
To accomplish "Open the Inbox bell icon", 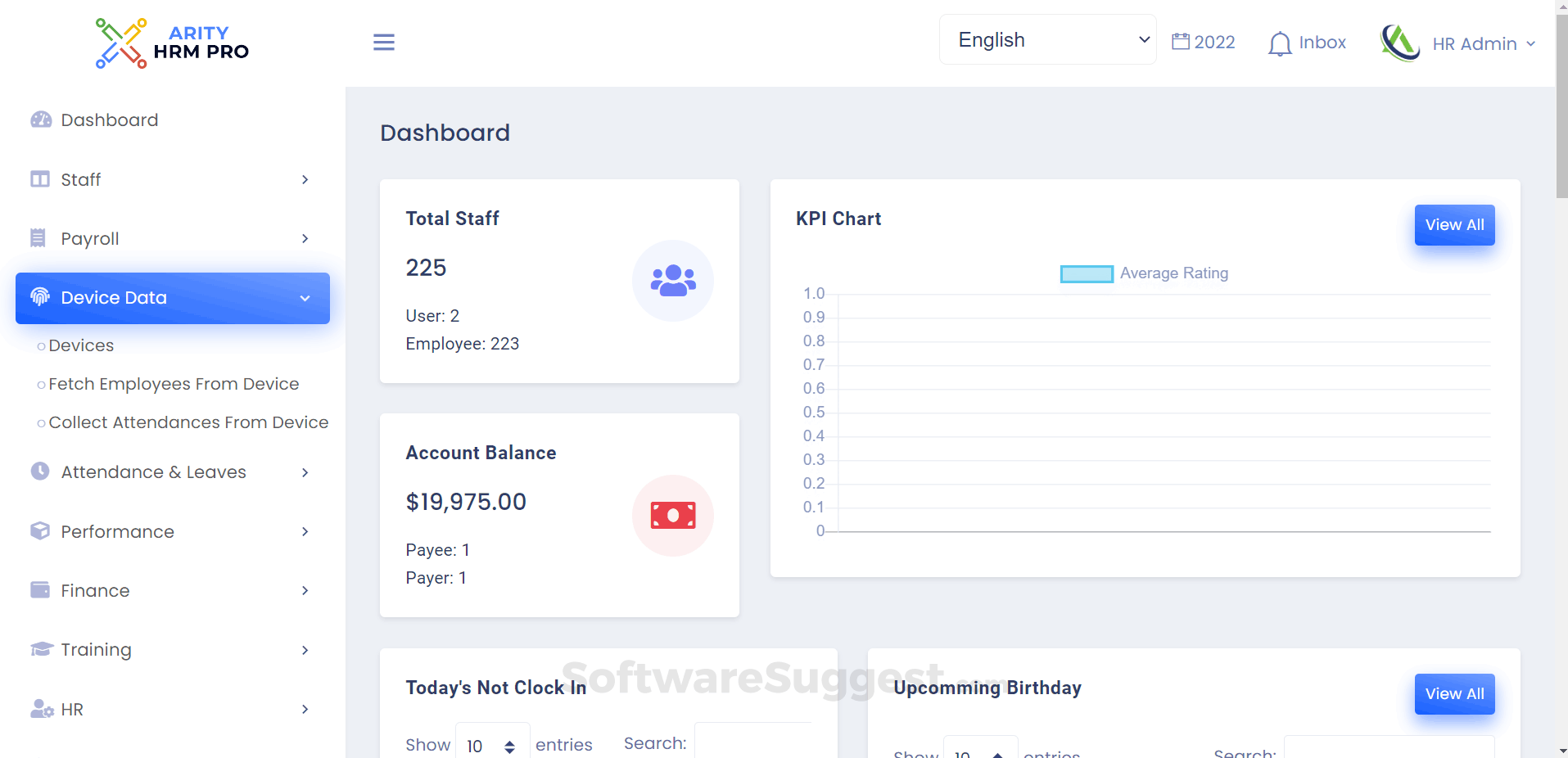I will pos(1280,43).
